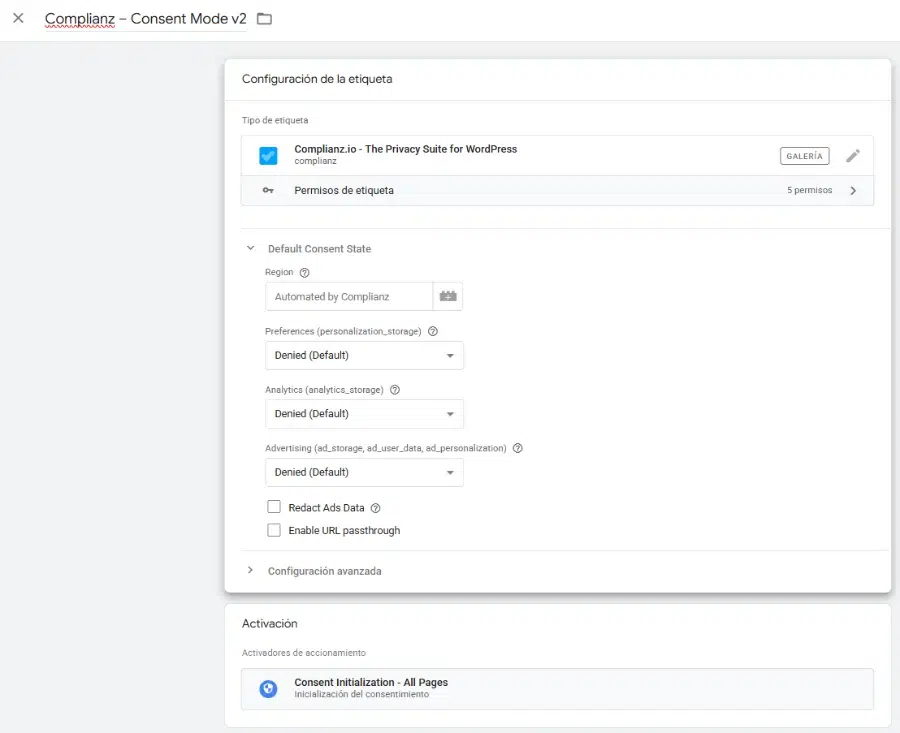Open the Advertising ad_storage dropdown

364,472
